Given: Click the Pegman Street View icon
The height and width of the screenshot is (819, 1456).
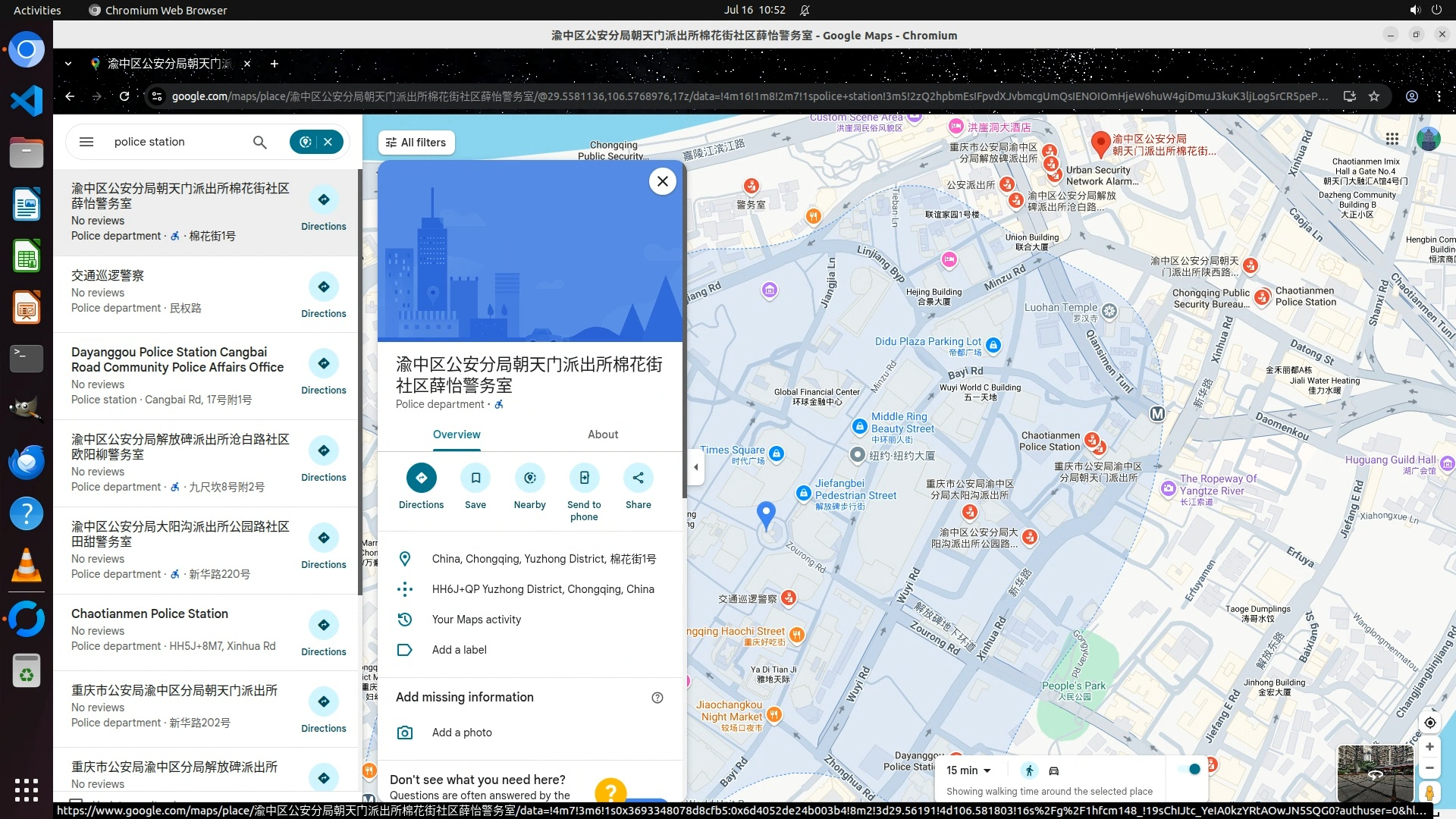Looking at the screenshot, I should tap(1429, 793).
